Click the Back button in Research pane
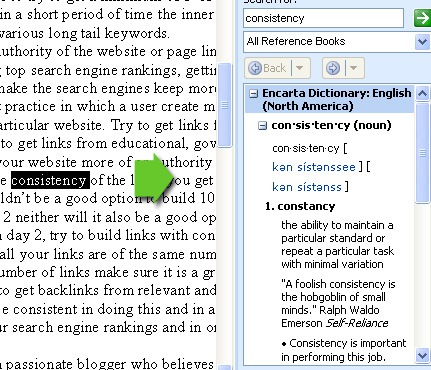This screenshot has height=370, width=431. (268, 68)
